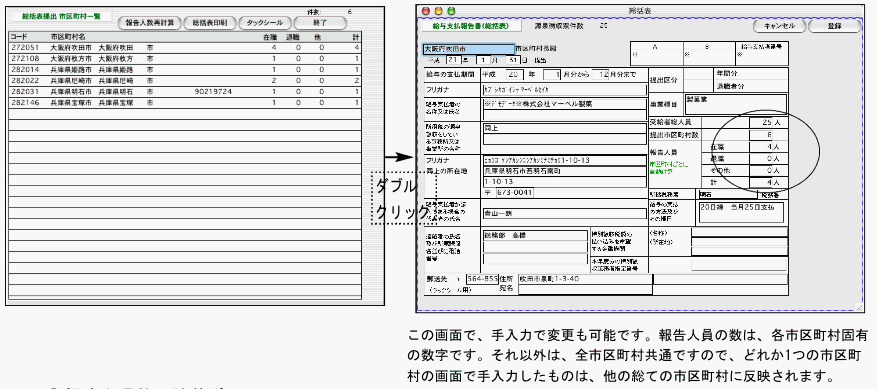Select the 282031 兵庫県明石市 row
This screenshot has width=877, height=389.
click(x=185, y=91)
